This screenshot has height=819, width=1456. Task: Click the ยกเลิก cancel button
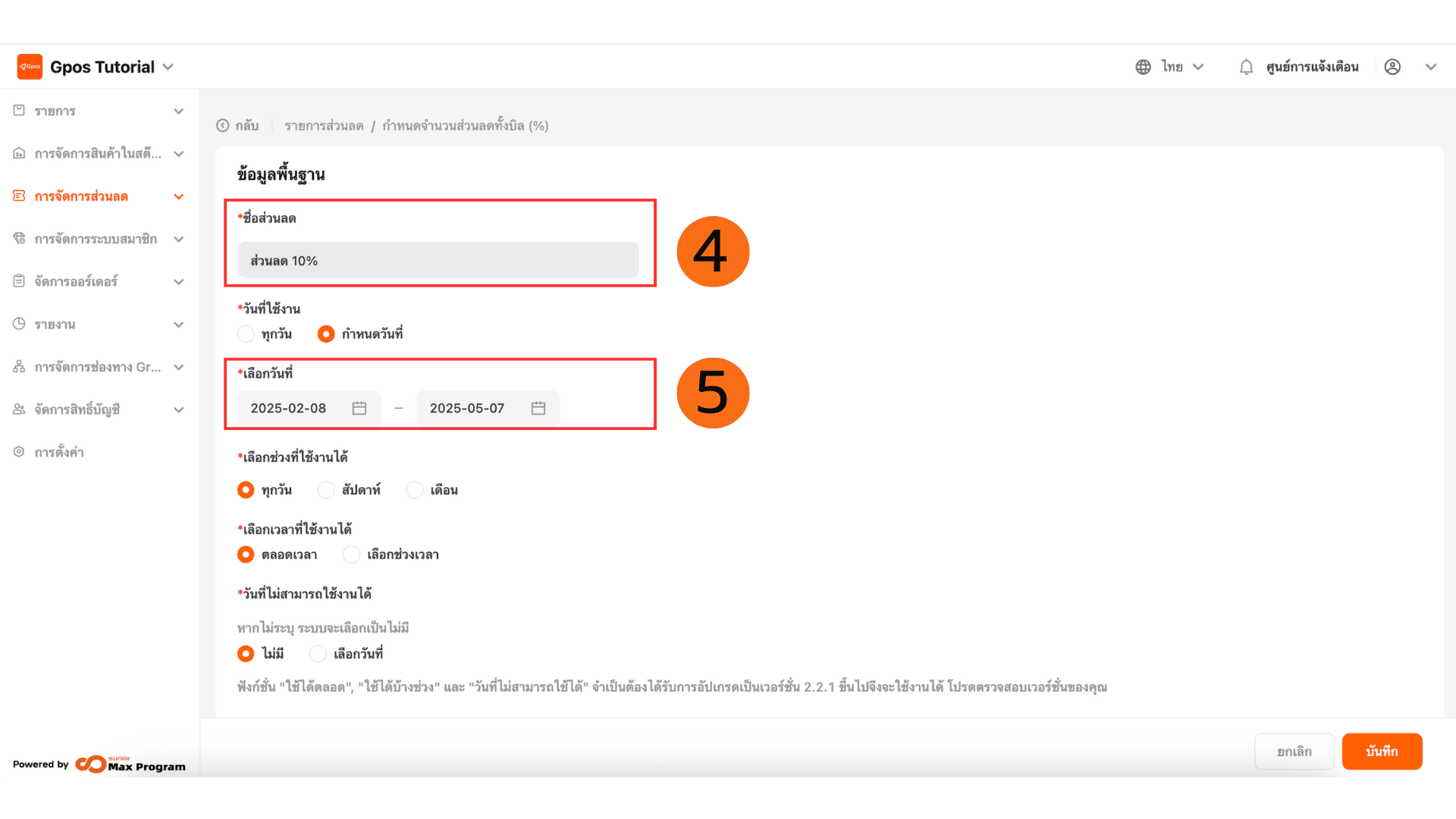pos(1294,752)
